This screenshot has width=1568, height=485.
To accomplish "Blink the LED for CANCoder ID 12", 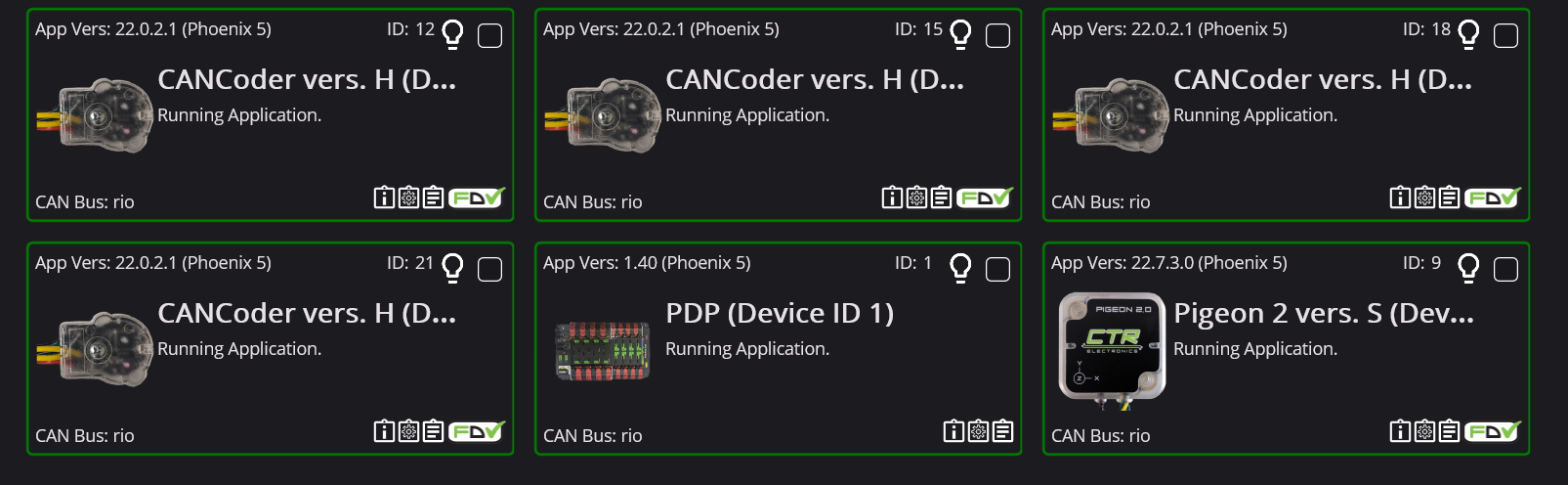I will tap(452, 34).
